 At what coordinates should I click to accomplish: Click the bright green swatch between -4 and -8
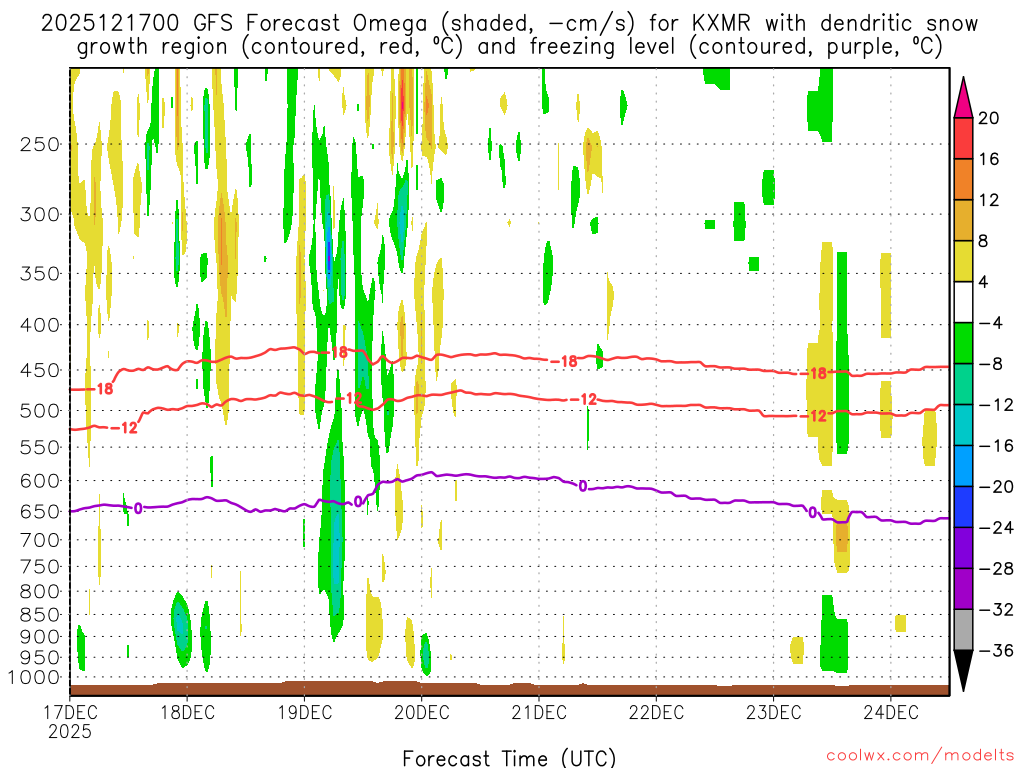coord(963,344)
